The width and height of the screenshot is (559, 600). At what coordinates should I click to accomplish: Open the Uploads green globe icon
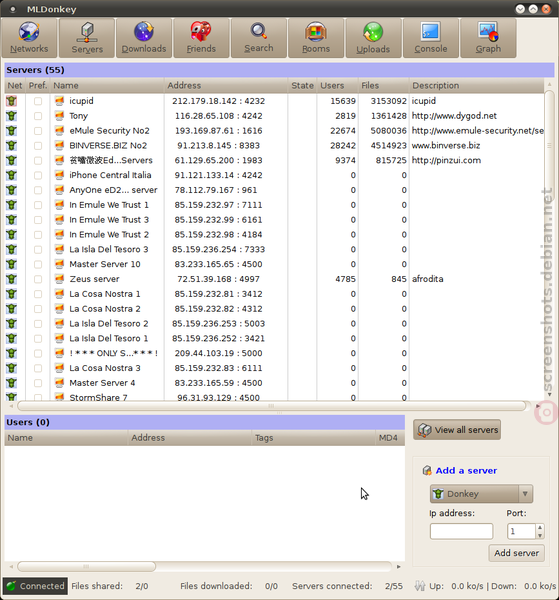click(x=373, y=32)
